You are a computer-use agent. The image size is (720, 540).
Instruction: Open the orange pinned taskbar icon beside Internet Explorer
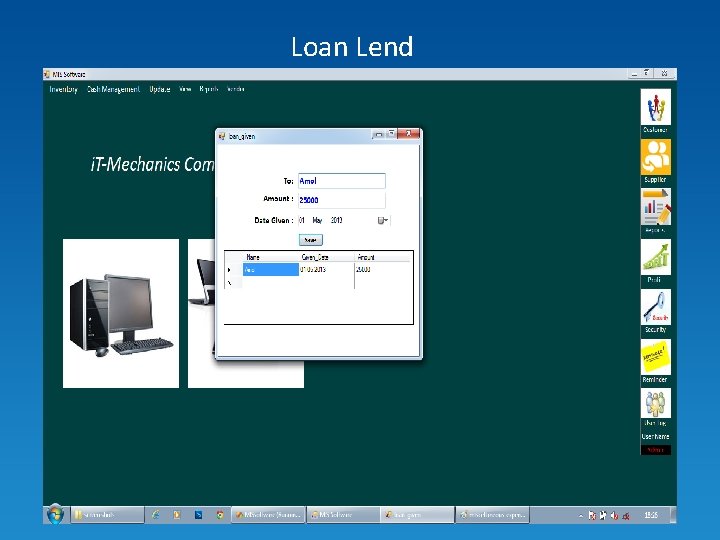pyautogui.click(x=177, y=515)
